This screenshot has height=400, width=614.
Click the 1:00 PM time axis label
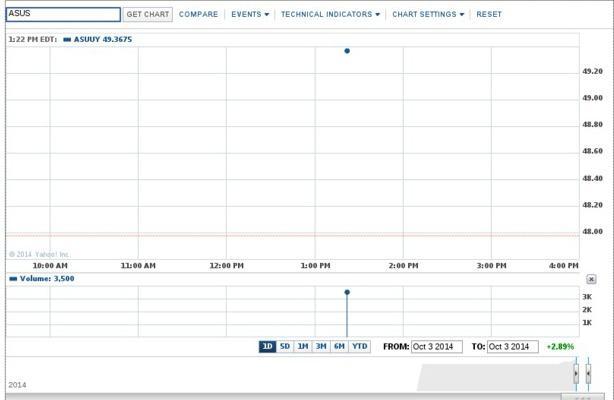click(x=315, y=266)
